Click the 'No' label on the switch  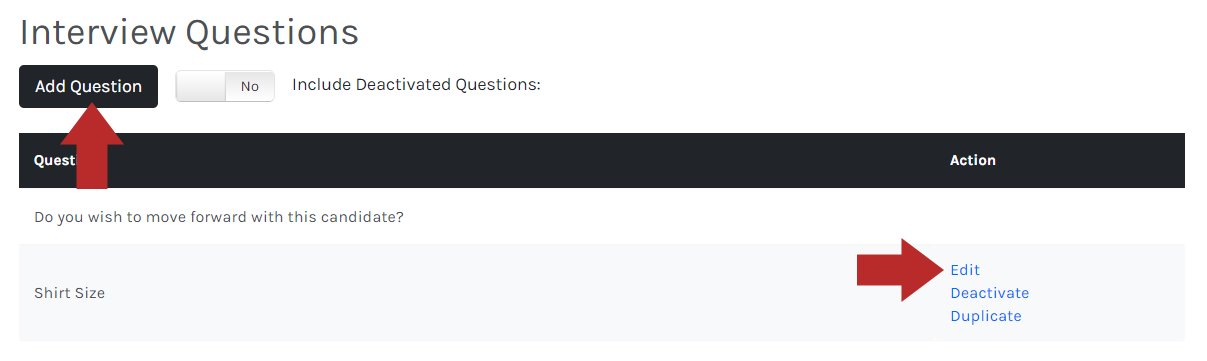250,86
